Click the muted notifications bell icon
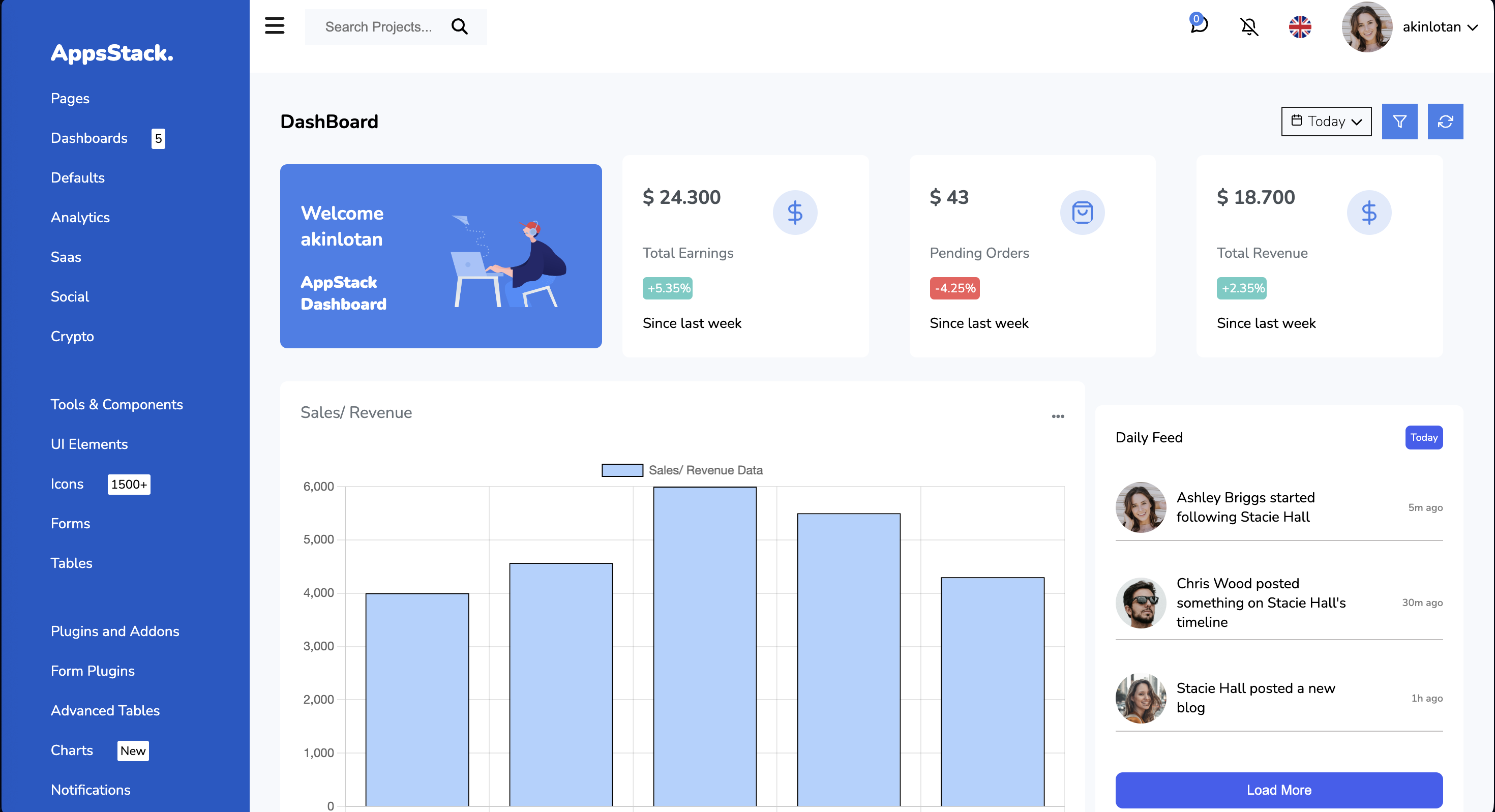The height and width of the screenshot is (812, 1495). point(1249,27)
